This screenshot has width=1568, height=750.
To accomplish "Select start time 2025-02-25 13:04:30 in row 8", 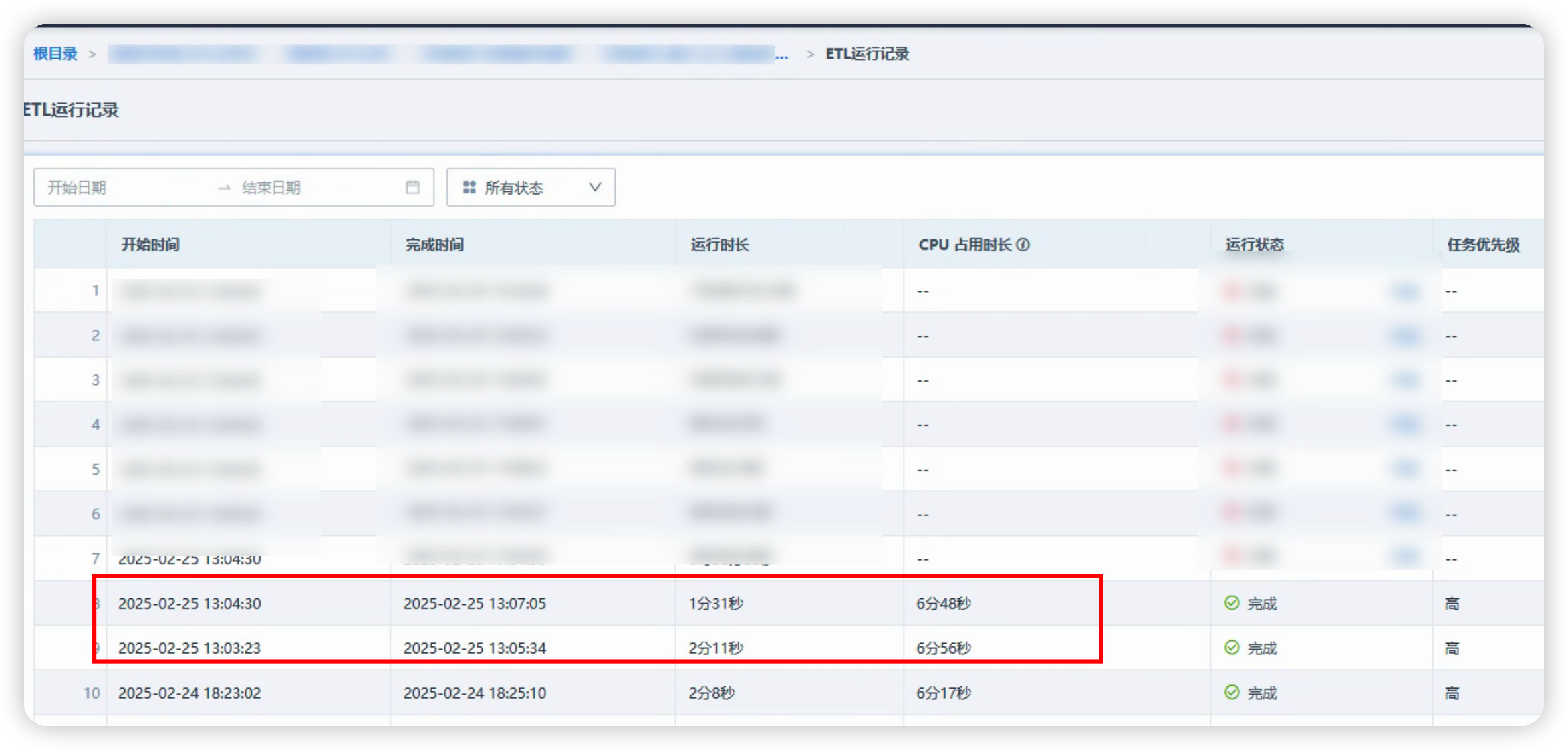I will coord(189,604).
